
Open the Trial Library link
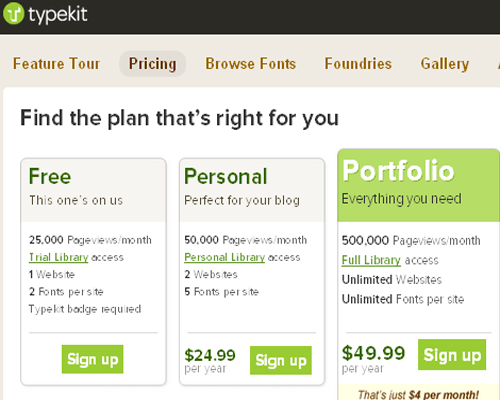point(59,257)
